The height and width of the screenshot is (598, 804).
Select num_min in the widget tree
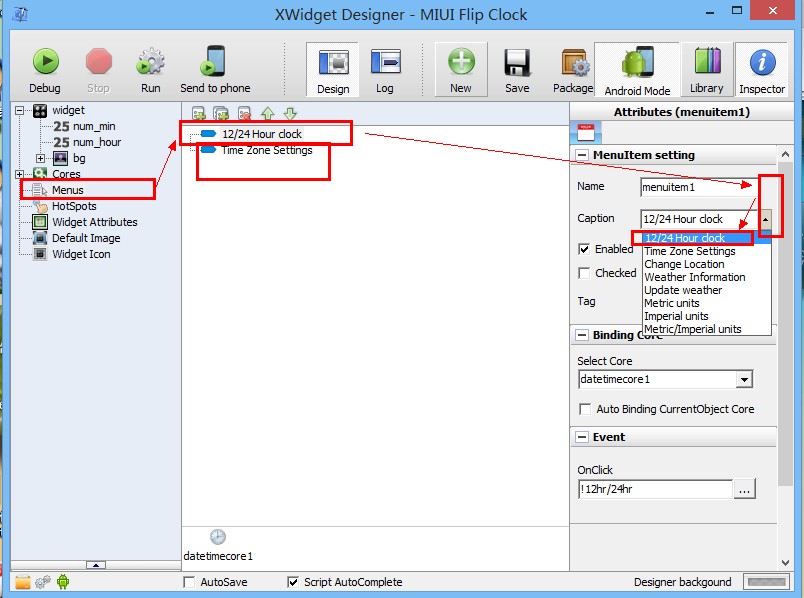click(94, 126)
